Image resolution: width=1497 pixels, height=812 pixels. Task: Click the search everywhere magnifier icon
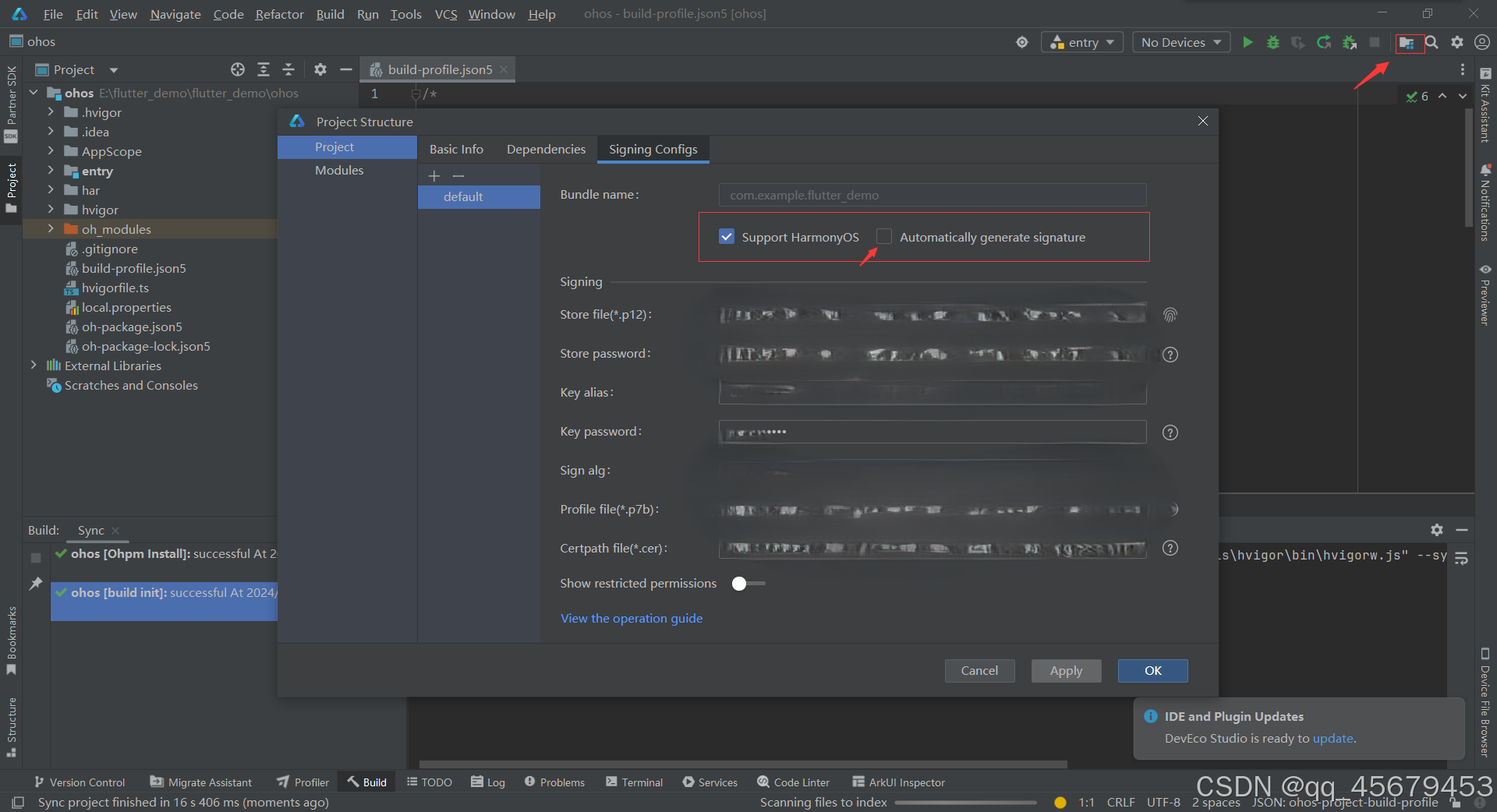coord(1432,42)
